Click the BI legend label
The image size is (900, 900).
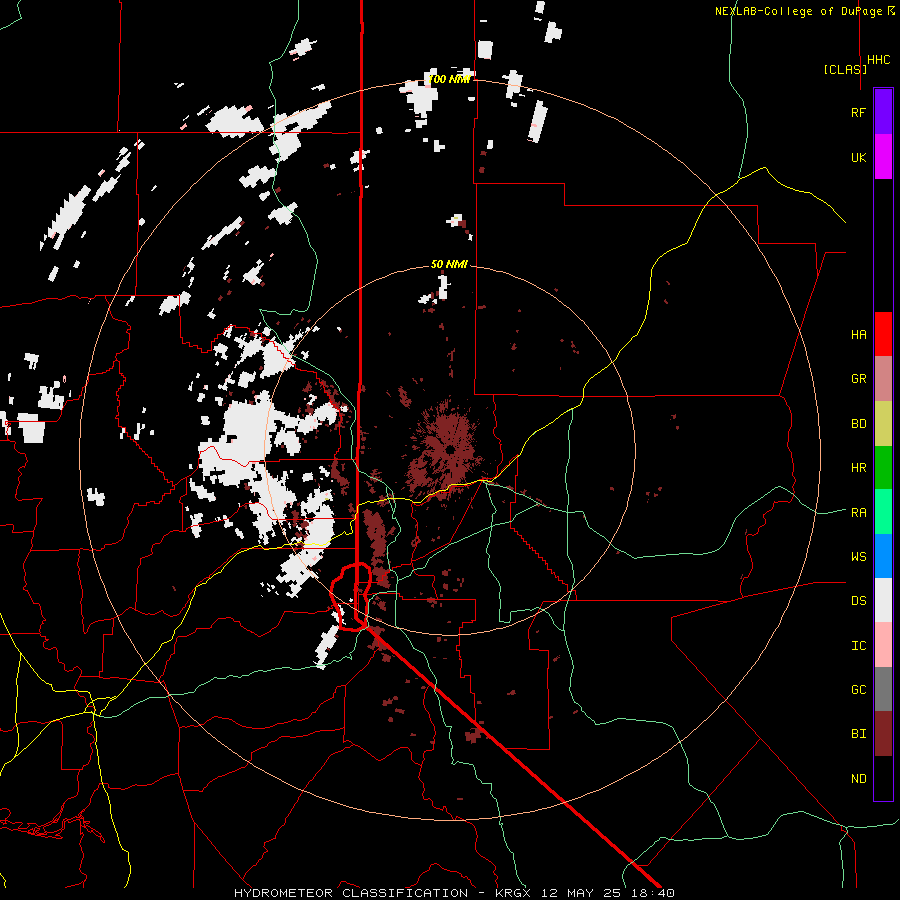[x=858, y=734]
